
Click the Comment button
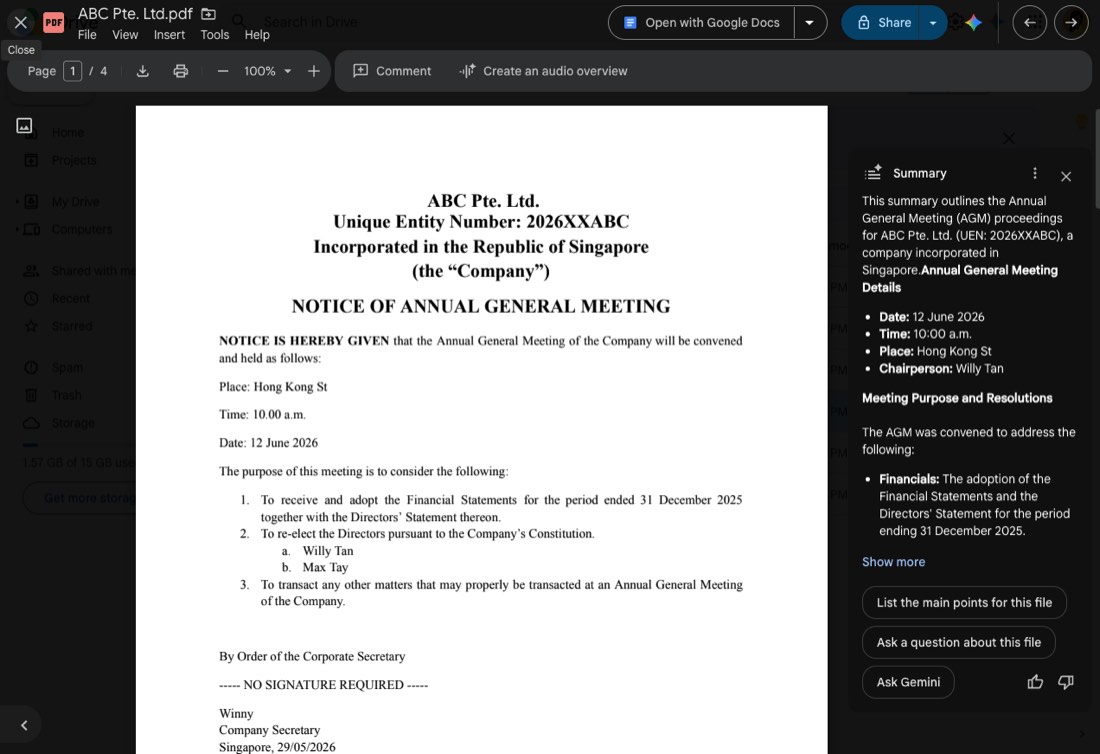(x=391, y=71)
